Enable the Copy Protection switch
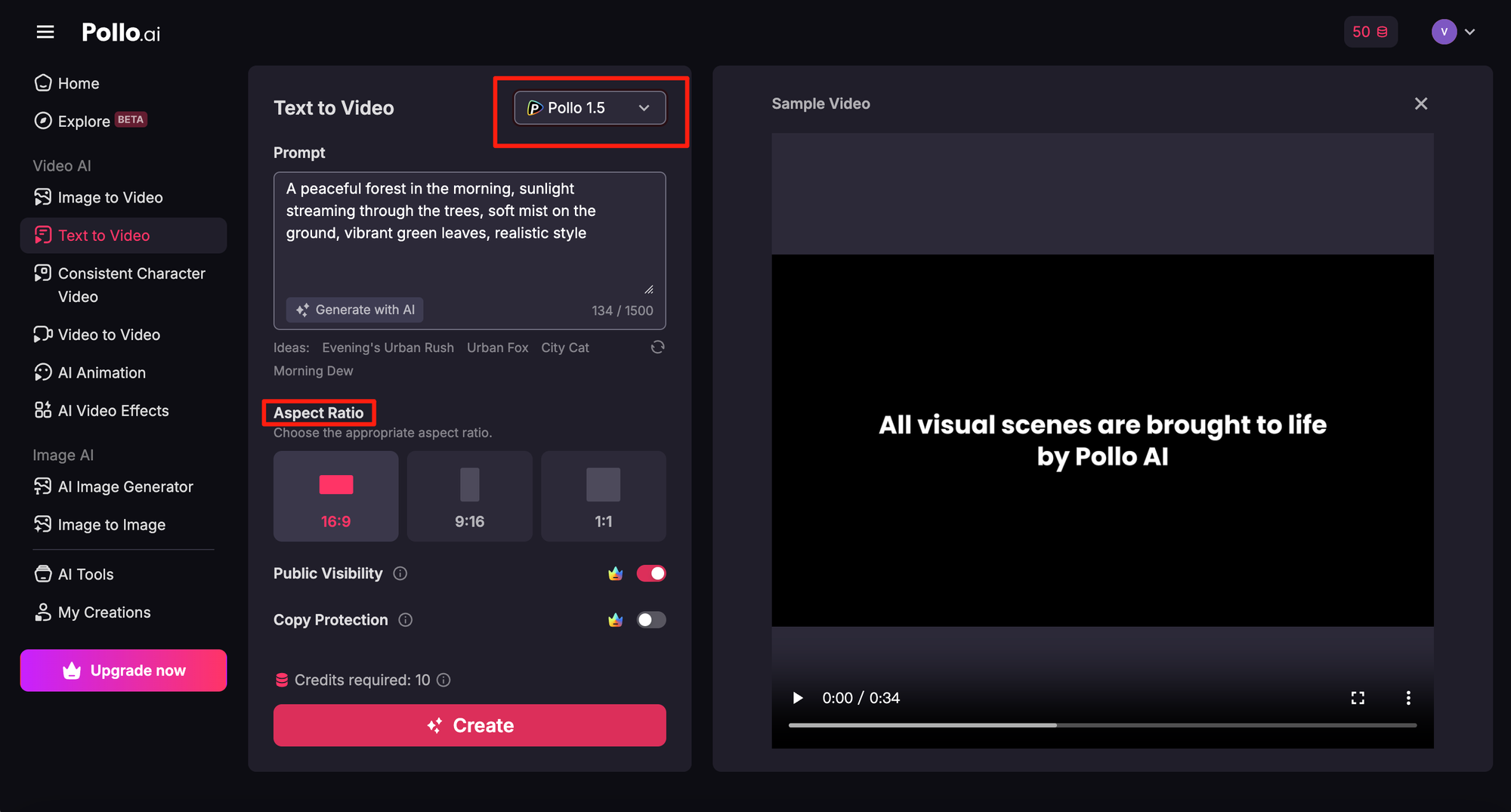The image size is (1511, 812). tap(651, 620)
